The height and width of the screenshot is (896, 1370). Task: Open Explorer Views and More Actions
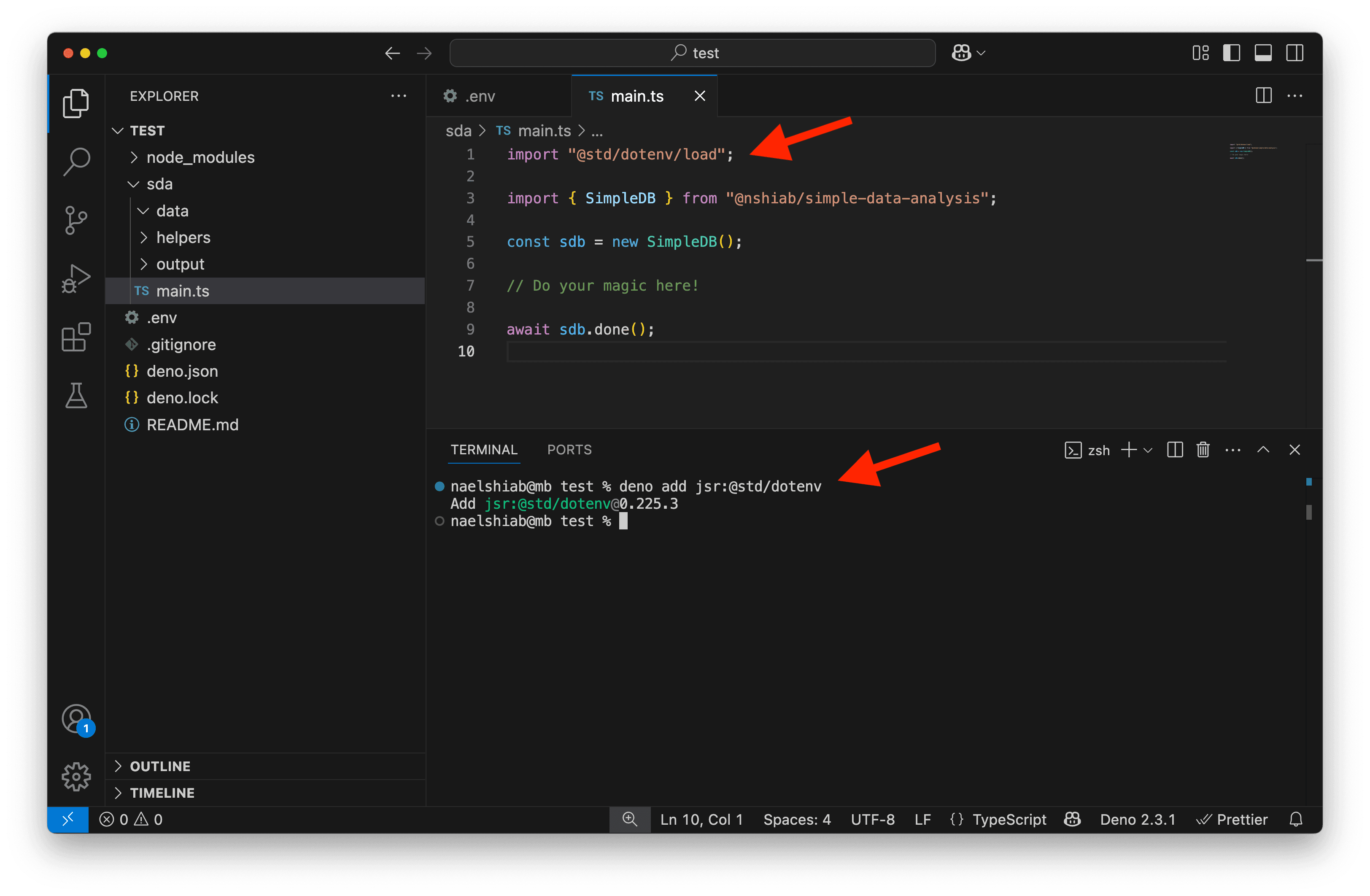(x=398, y=96)
